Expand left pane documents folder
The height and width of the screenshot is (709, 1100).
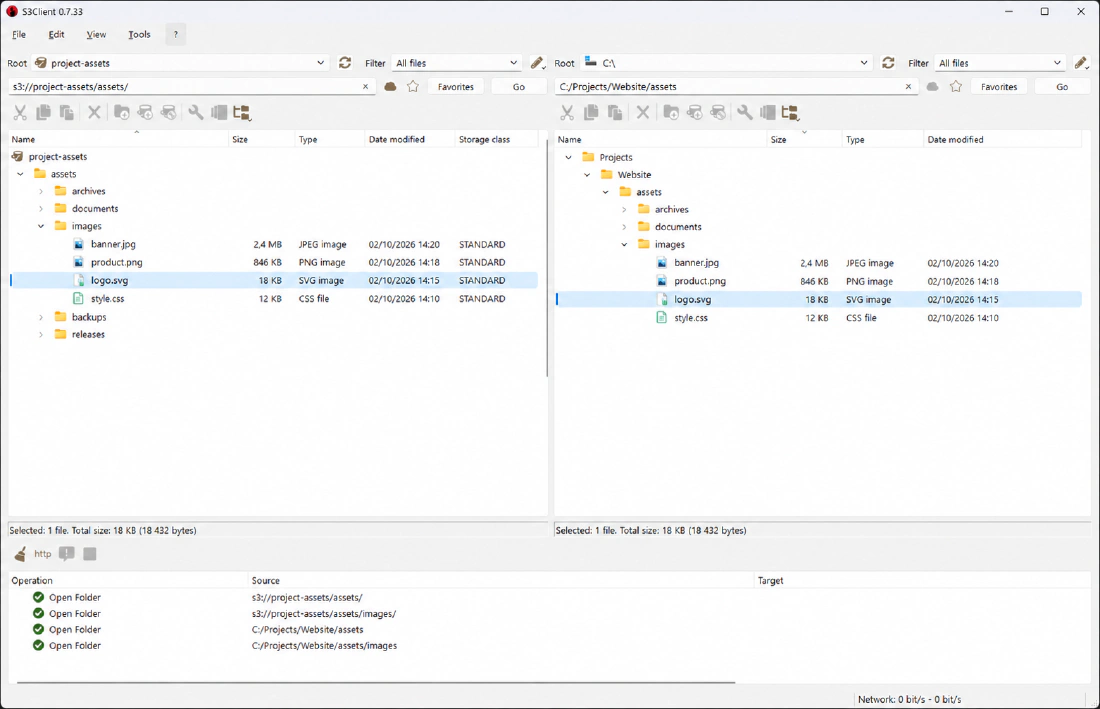(x=41, y=209)
